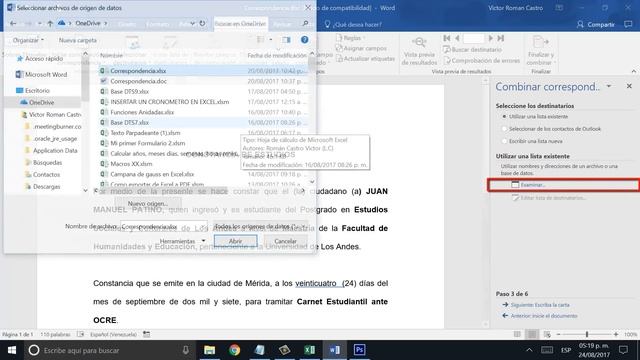Open Word comments icon beside Compartir

[628, 24]
